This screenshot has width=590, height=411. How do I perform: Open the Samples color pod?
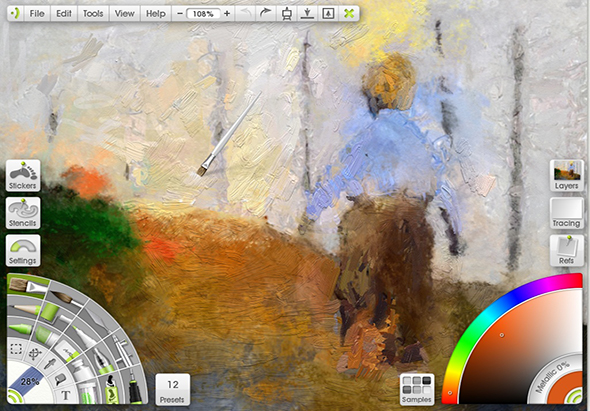417,390
